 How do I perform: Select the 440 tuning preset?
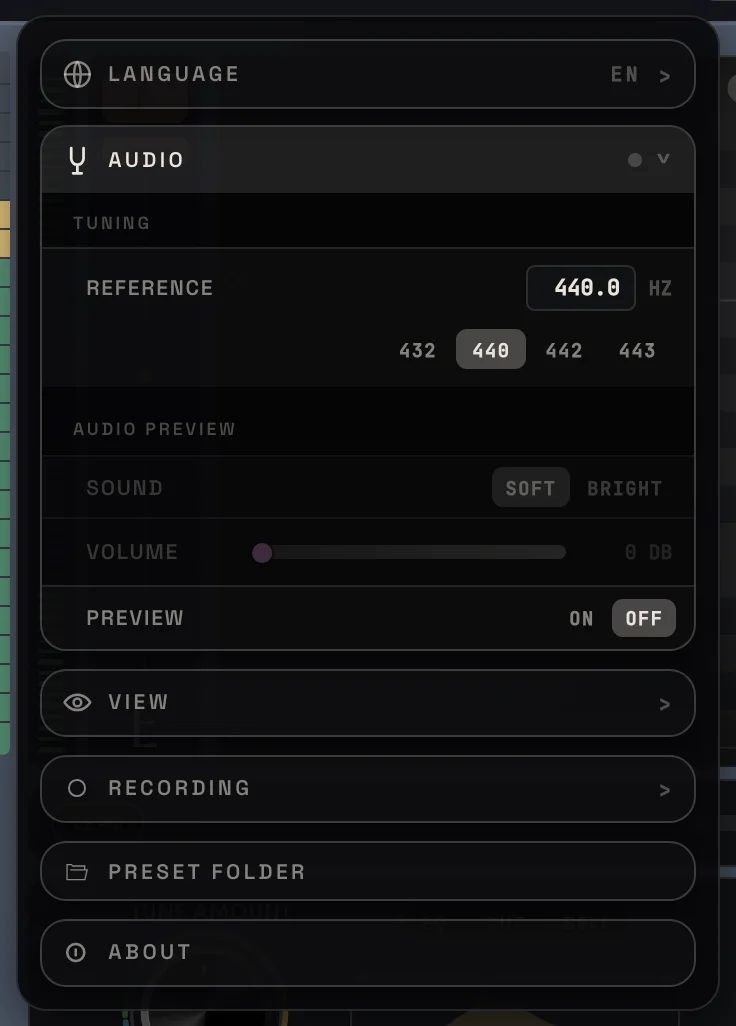tap(491, 349)
